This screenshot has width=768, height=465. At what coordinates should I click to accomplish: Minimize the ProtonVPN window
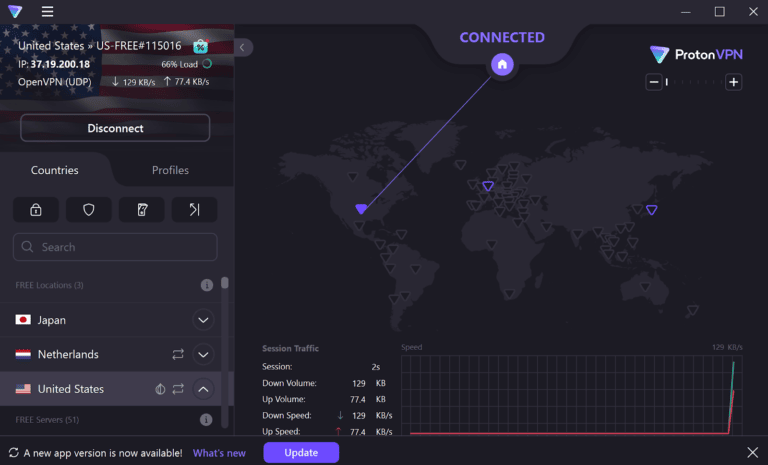pyautogui.click(x=686, y=11)
